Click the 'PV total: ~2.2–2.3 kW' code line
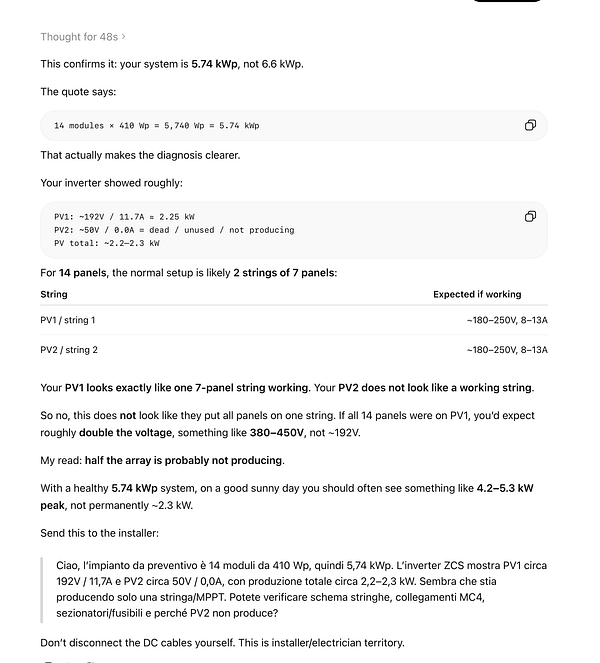Image resolution: width=600 pixels, height=663 pixels. 107,243
